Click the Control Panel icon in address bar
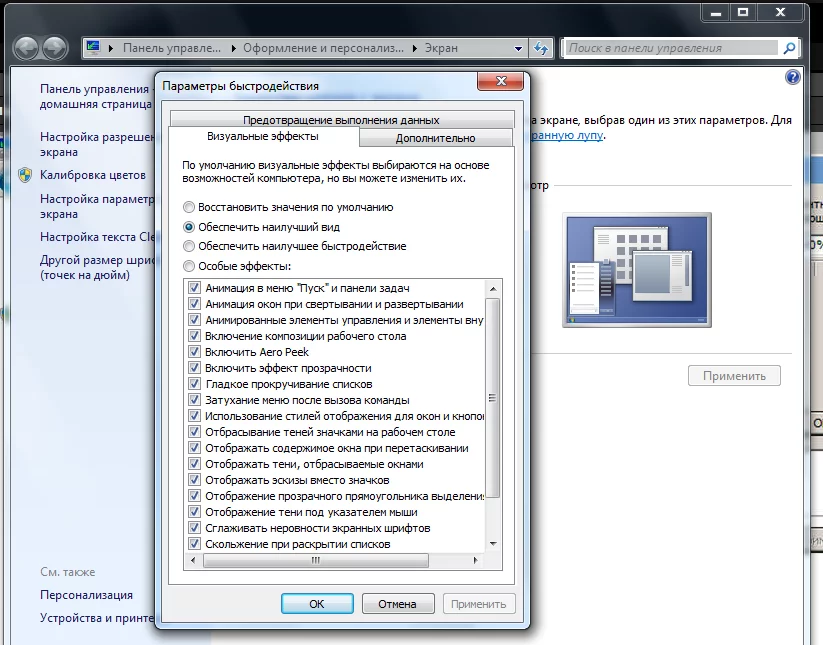The image size is (823, 645). (x=93, y=48)
